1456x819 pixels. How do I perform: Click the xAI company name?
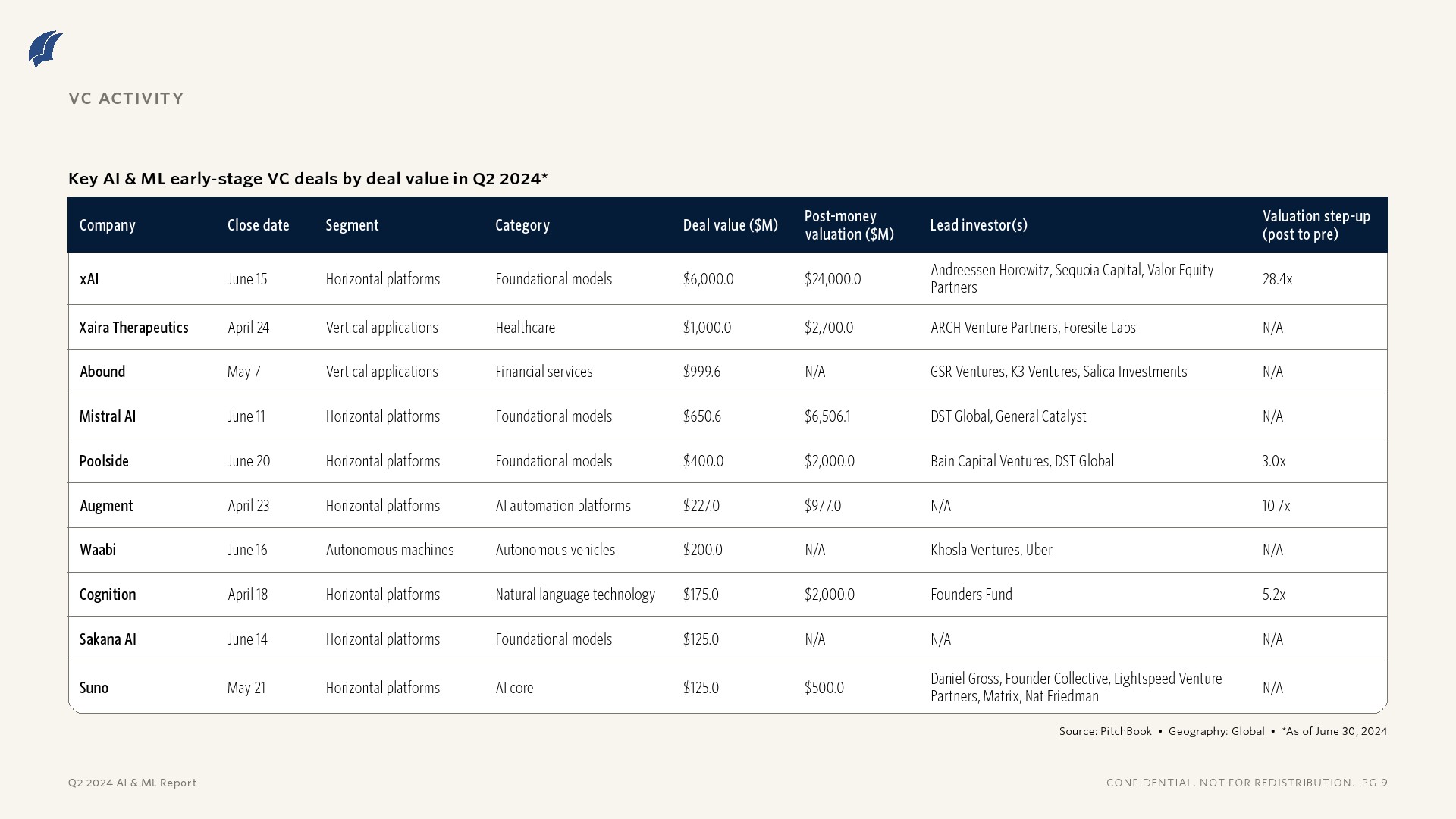pyautogui.click(x=89, y=279)
